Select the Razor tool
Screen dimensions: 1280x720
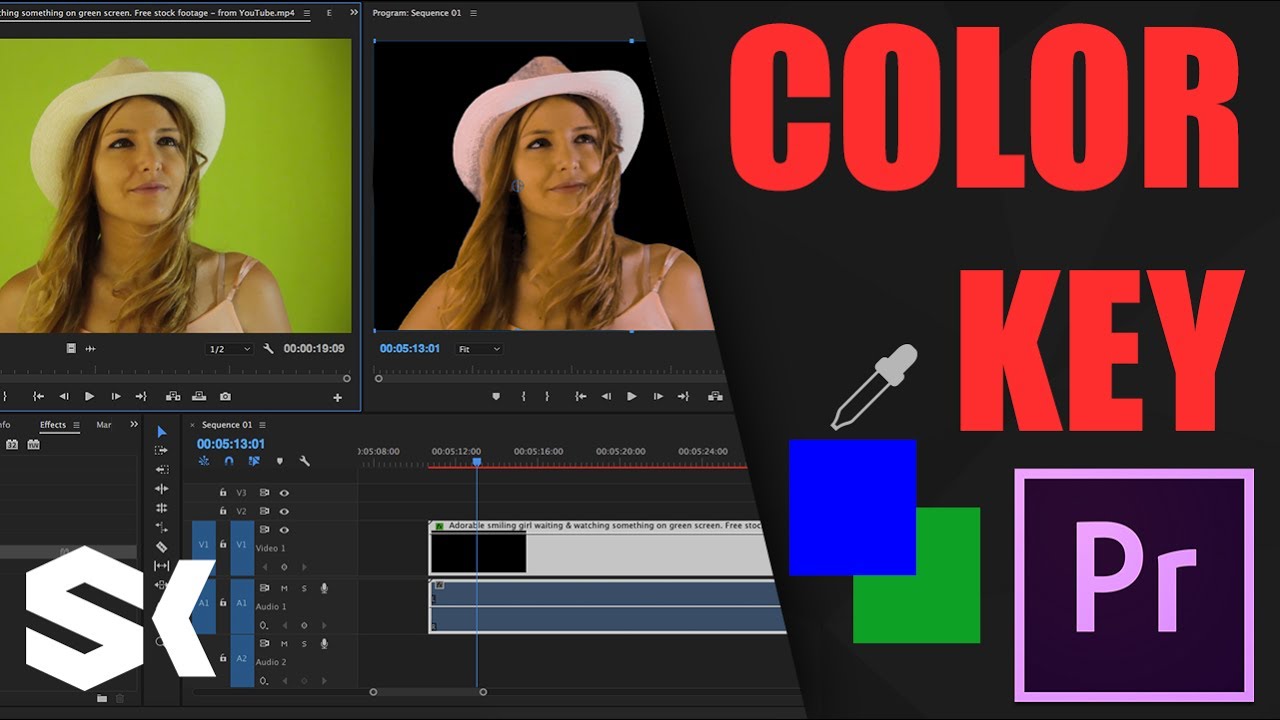pyautogui.click(x=162, y=547)
